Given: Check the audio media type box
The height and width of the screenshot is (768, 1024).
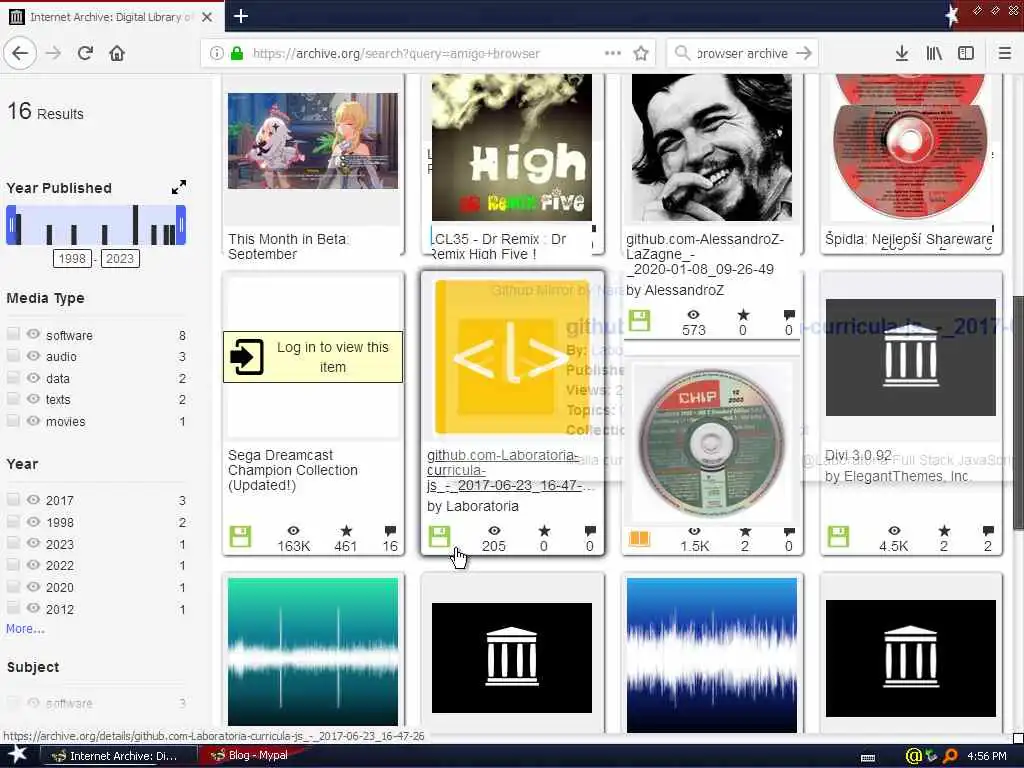Looking at the screenshot, I should coord(13,356).
